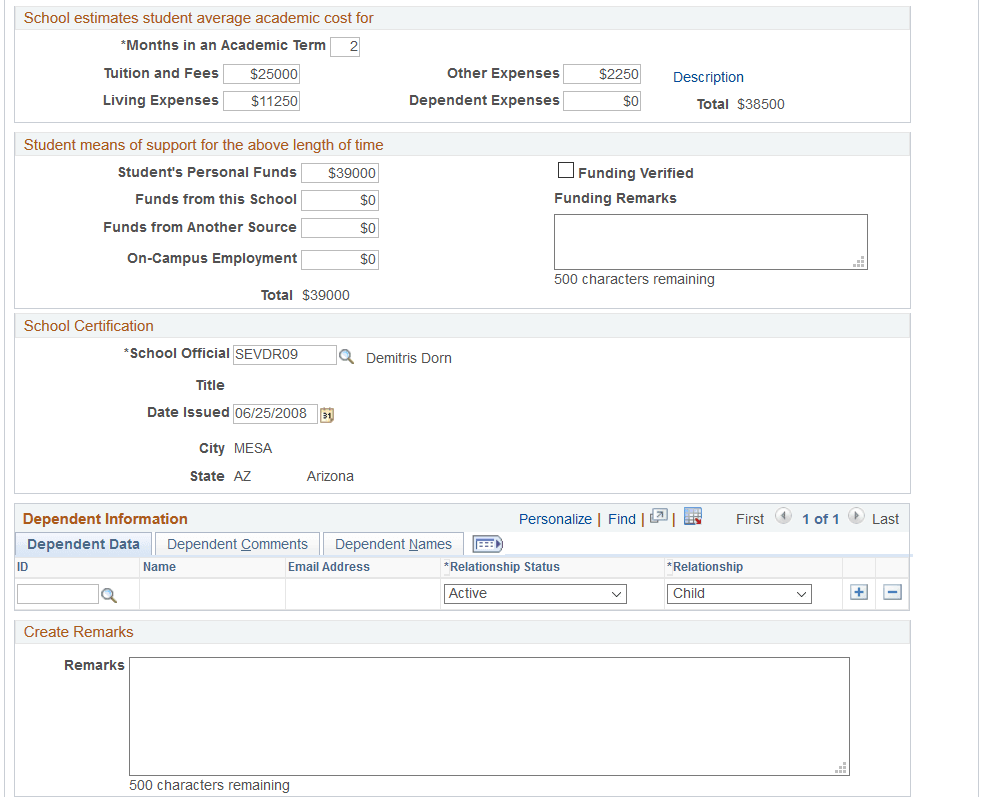Show all grid columns with the tabs icon
981x797 pixels.
click(x=487, y=543)
